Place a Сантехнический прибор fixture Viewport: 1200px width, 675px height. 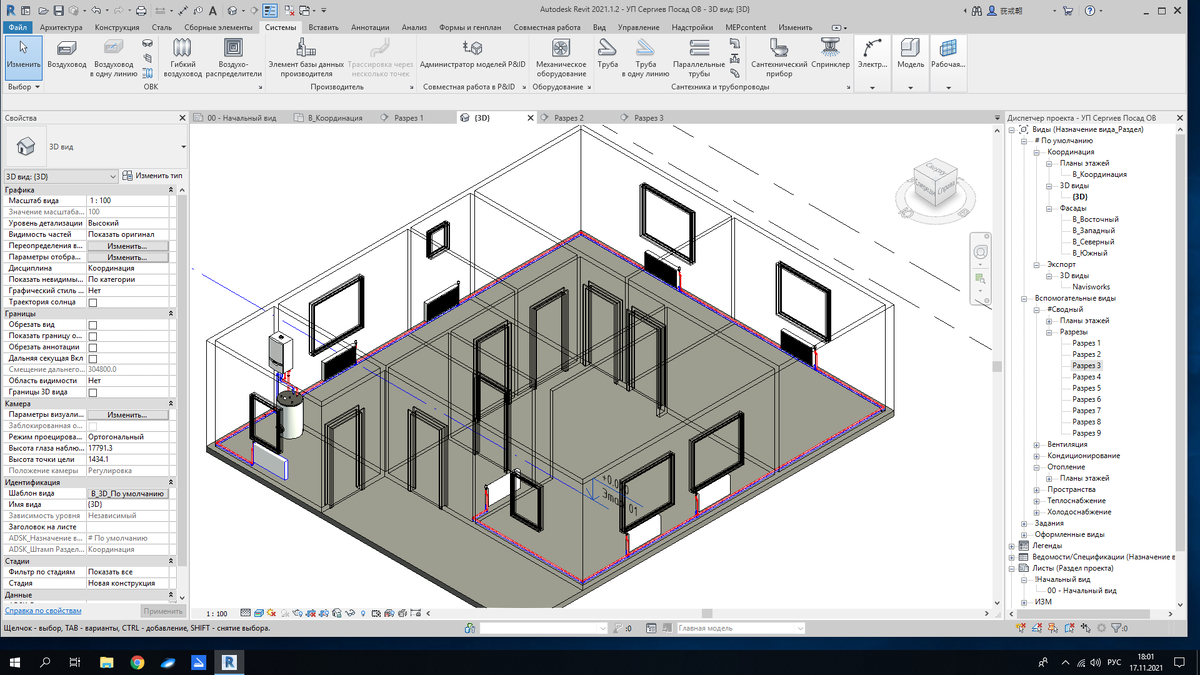pos(779,56)
